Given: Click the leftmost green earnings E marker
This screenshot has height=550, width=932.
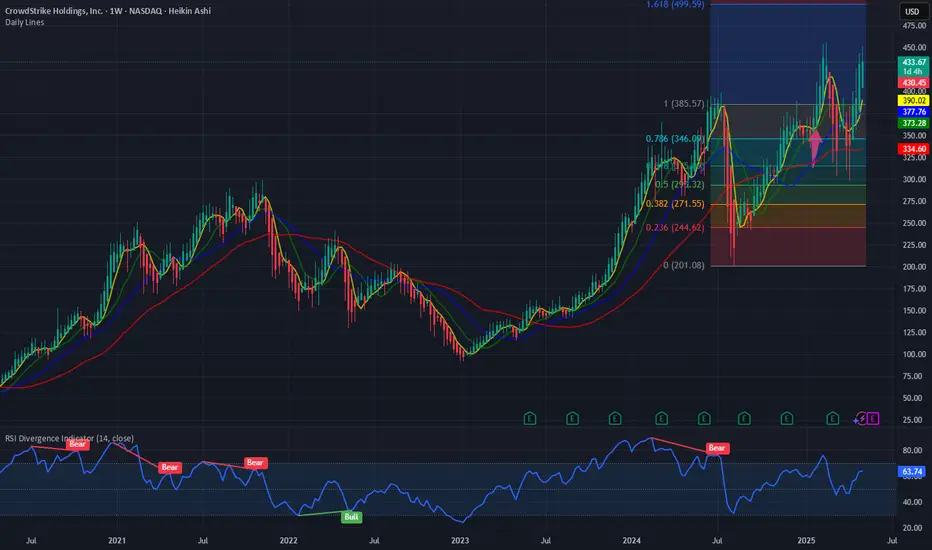Looking at the screenshot, I should [x=530, y=419].
